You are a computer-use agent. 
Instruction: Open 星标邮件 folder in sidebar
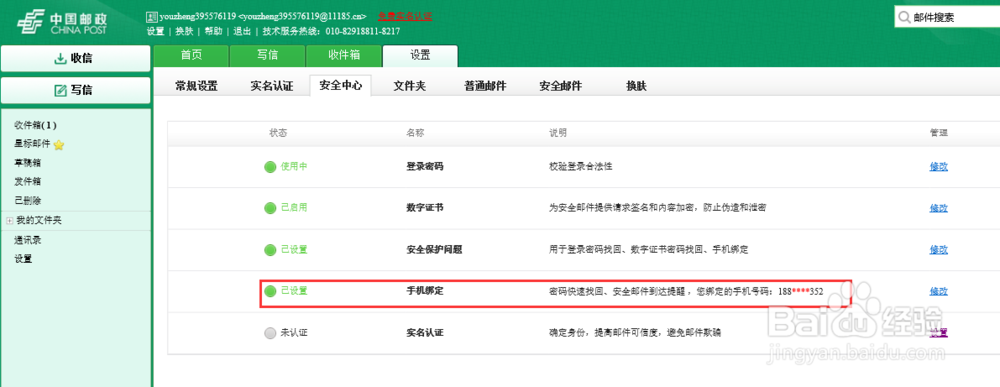[32, 144]
